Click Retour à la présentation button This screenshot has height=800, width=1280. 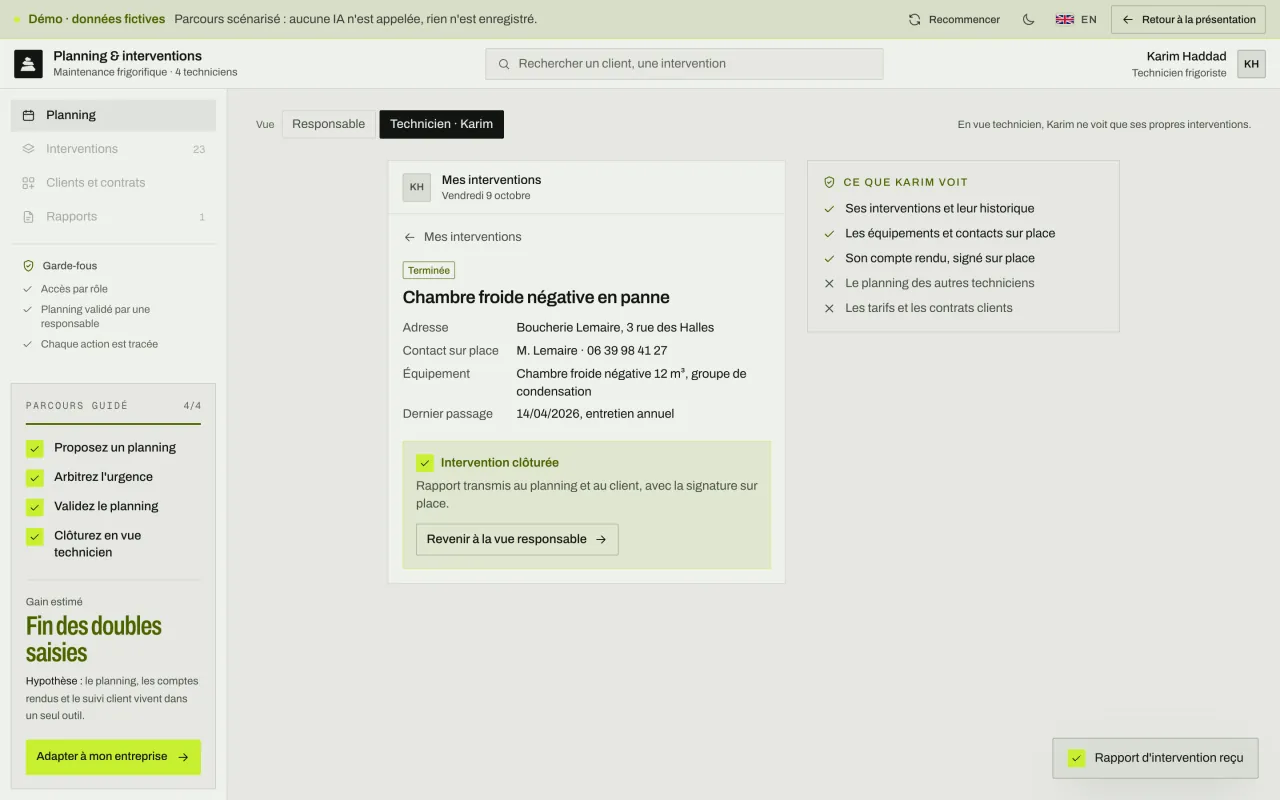click(x=1189, y=19)
